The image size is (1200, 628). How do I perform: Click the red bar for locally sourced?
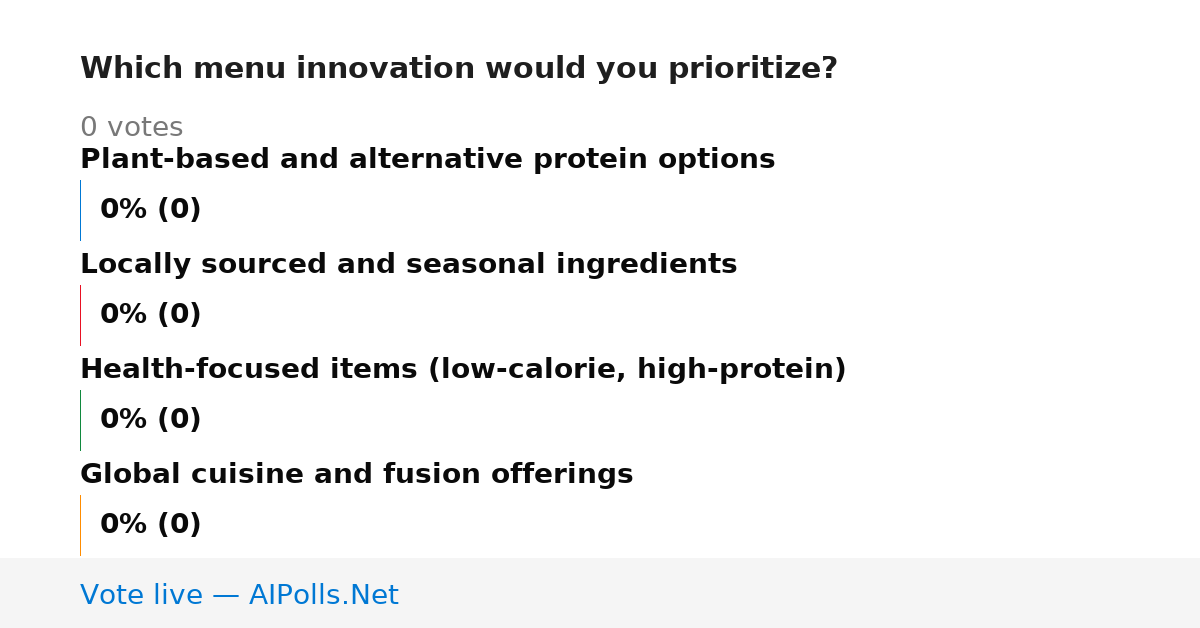pyautogui.click(x=80, y=315)
